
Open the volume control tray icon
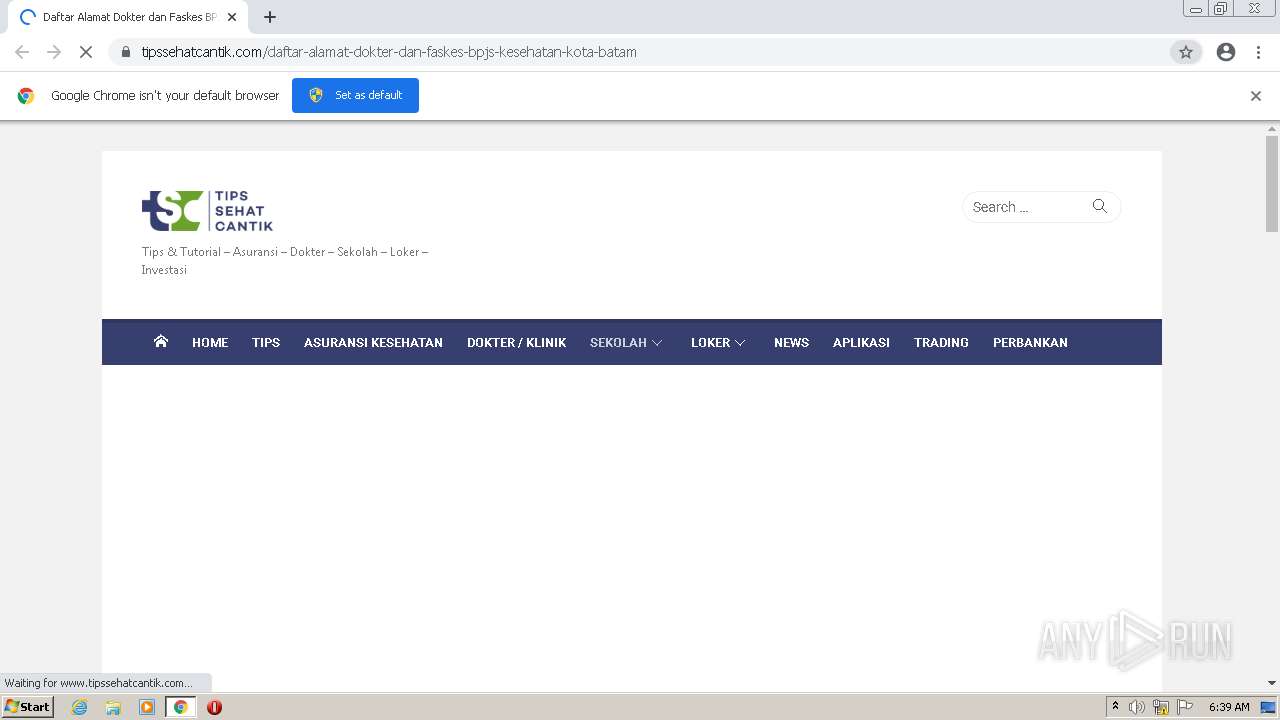coord(1137,707)
